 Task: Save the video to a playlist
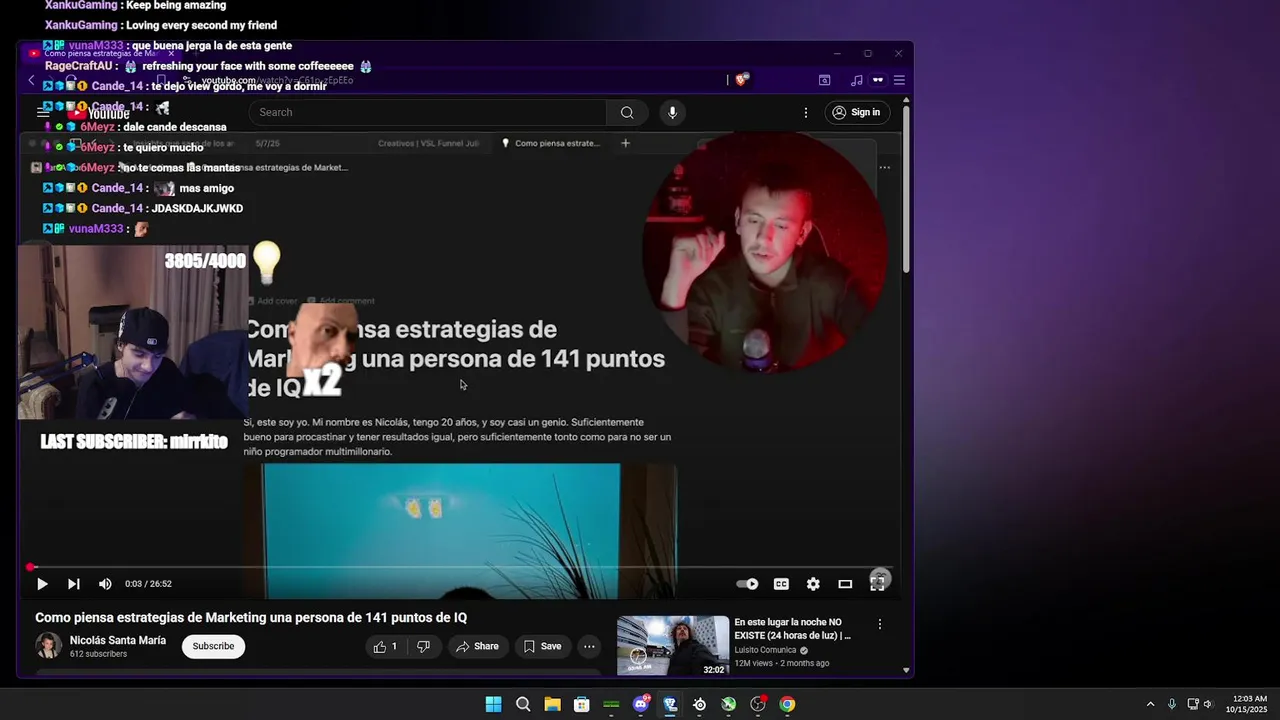coord(543,647)
